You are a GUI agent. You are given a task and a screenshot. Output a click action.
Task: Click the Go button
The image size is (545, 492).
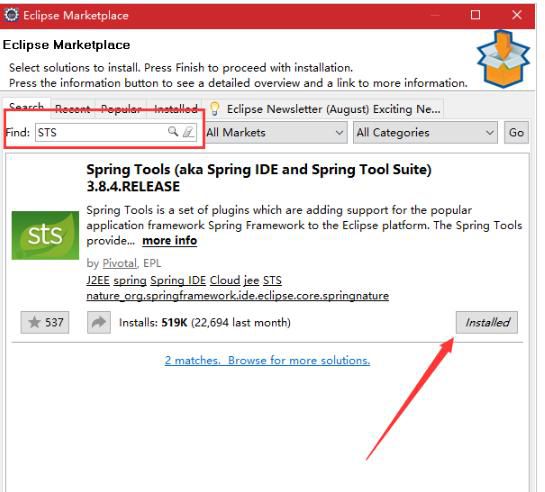coord(516,132)
